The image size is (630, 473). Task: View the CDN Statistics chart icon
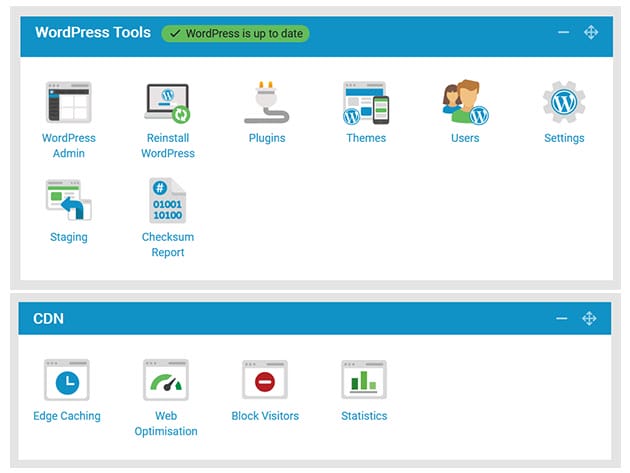pyautogui.click(x=364, y=381)
